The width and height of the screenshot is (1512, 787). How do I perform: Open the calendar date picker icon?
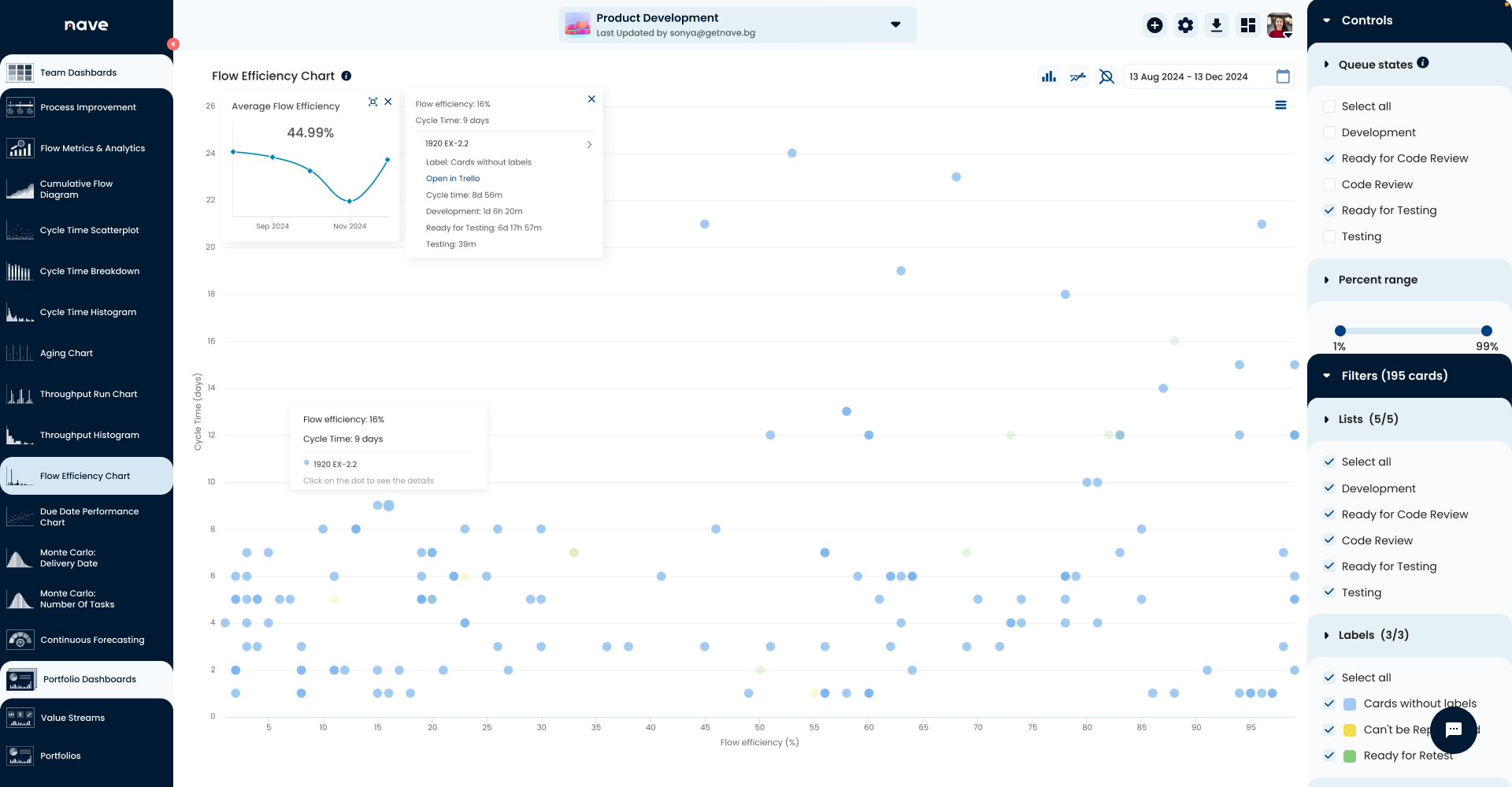(1283, 76)
